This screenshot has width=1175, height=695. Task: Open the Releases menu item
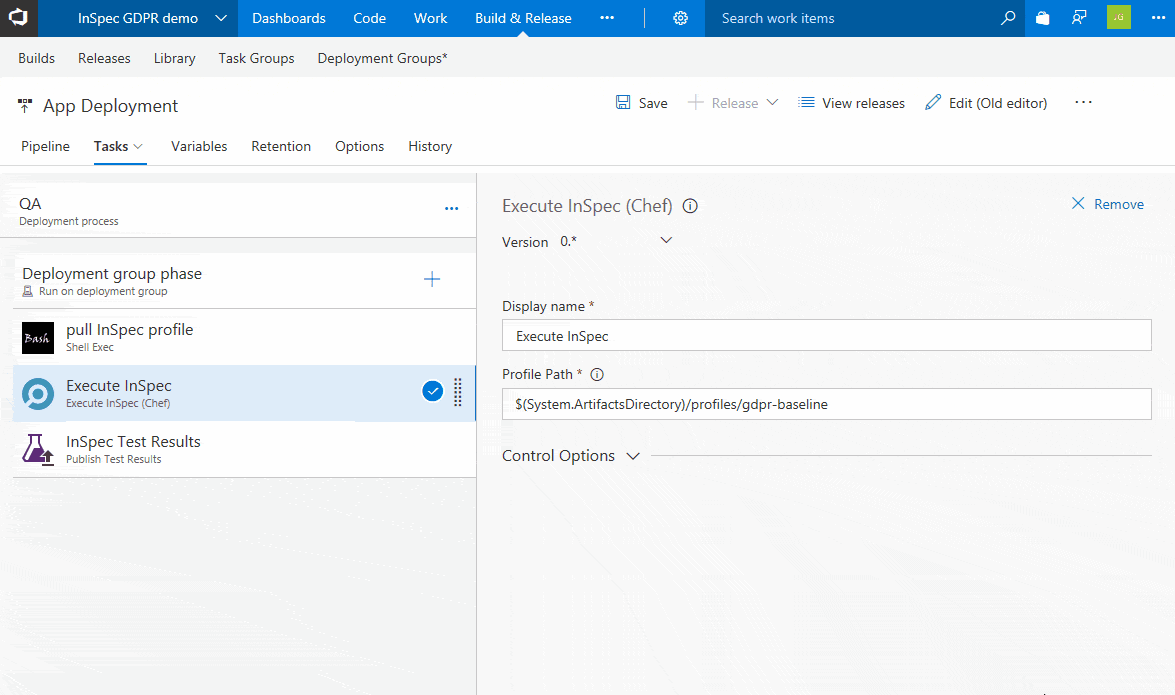[x=104, y=58]
